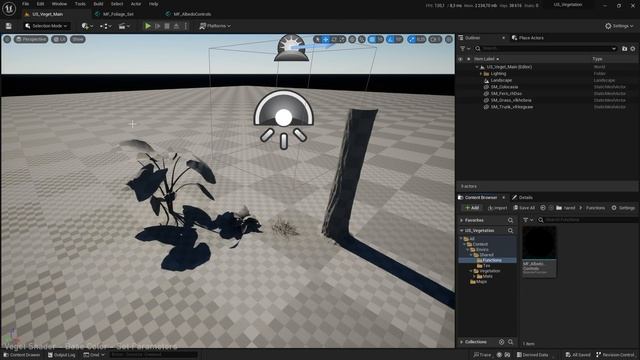This screenshot has width=640, height=360.
Task: Click viewport layout maximize icon
Action: tap(449, 39)
